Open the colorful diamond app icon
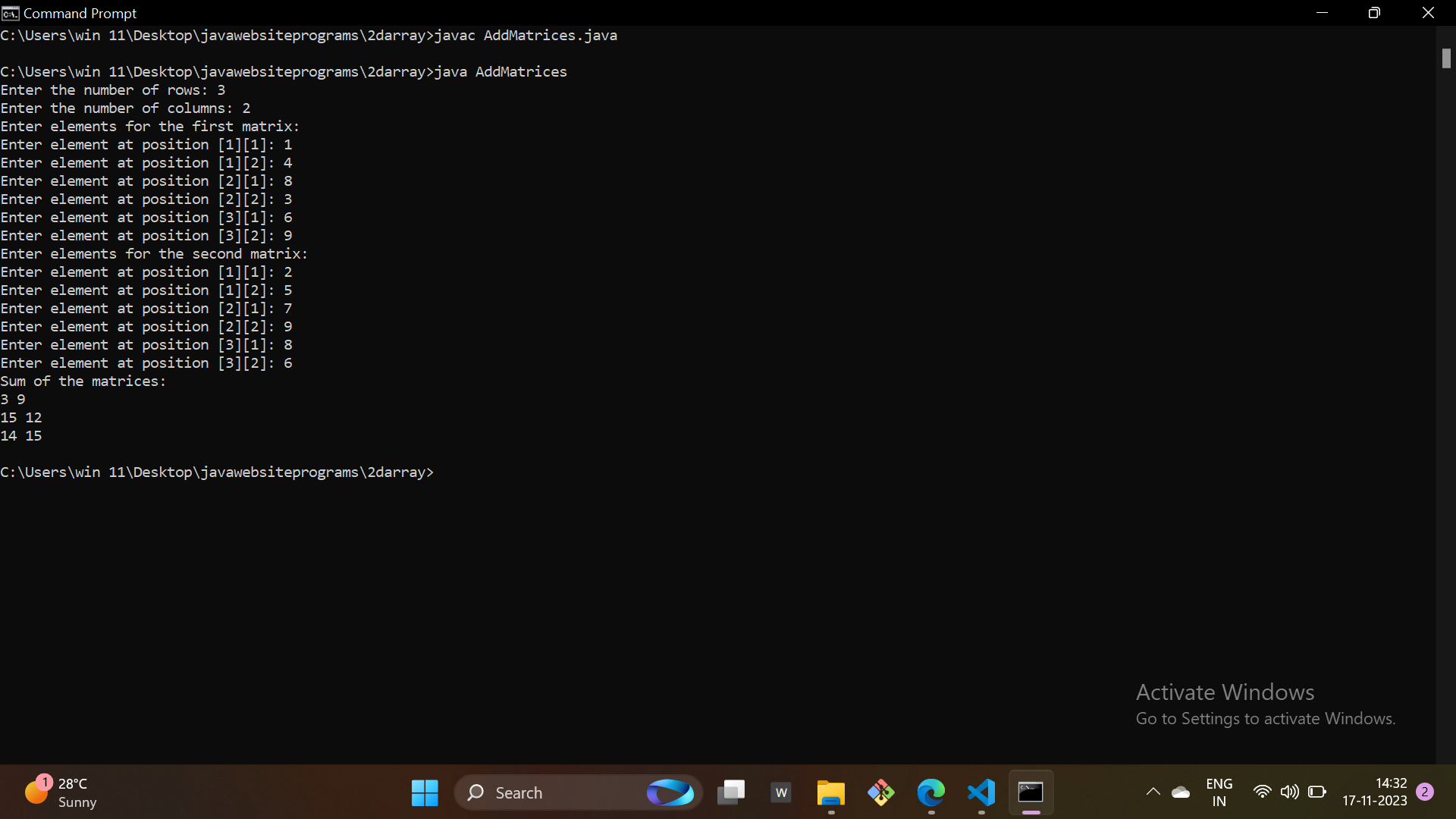This screenshot has width=1456, height=819. coord(880,792)
